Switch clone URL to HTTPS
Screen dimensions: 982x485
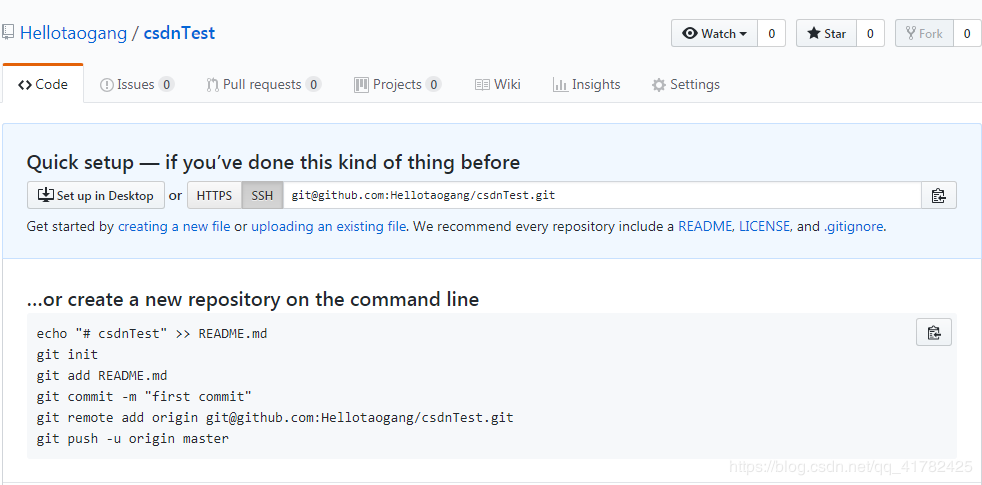[214, 195]
